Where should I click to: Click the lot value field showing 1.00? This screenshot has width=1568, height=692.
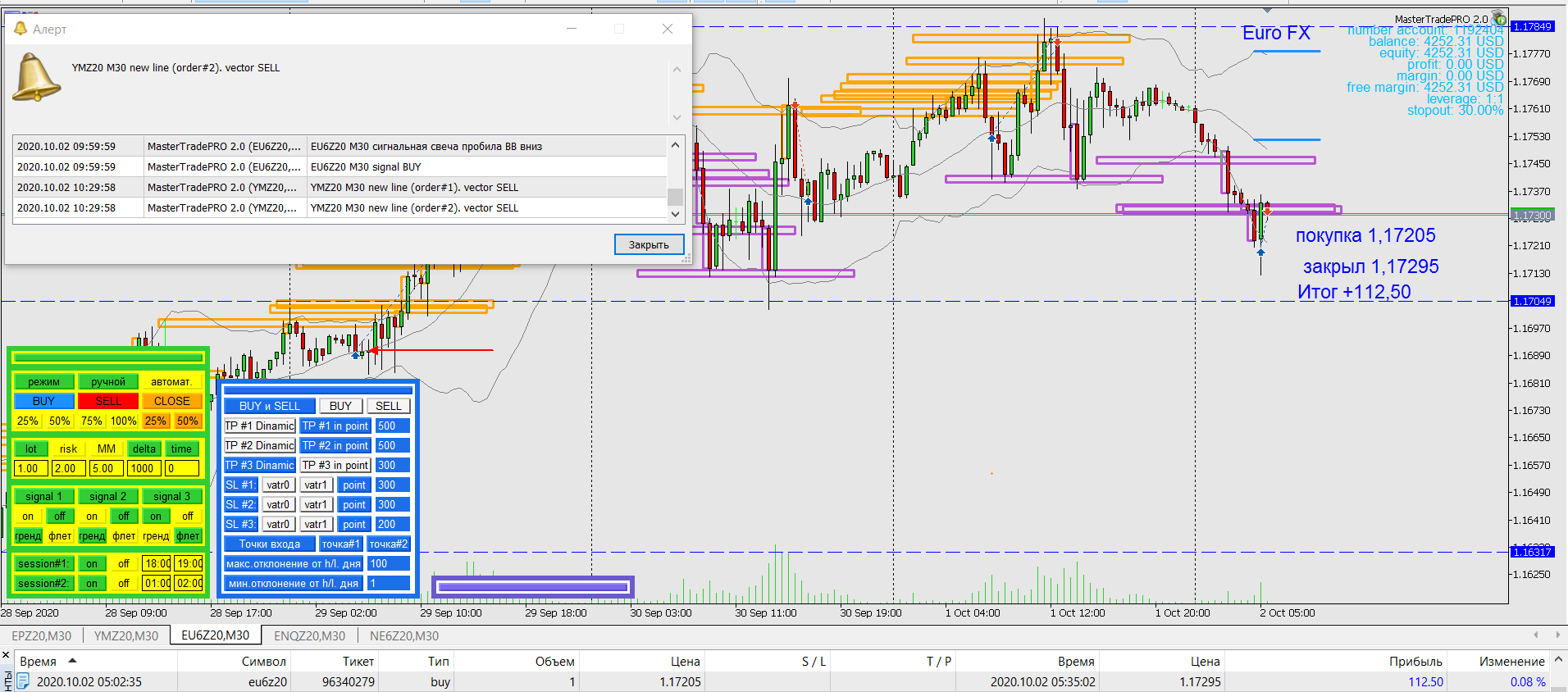[x=31, y=469]
